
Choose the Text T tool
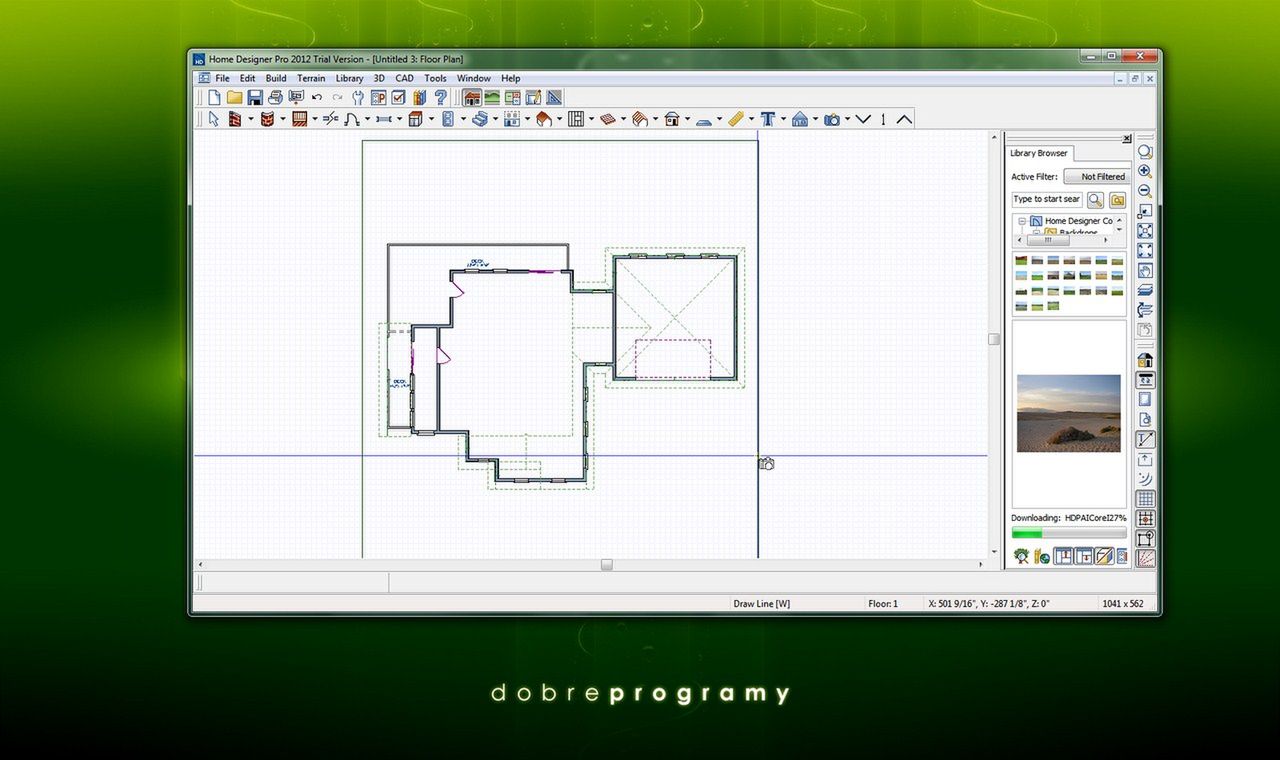pyautogui.click(x=768, y=119)
